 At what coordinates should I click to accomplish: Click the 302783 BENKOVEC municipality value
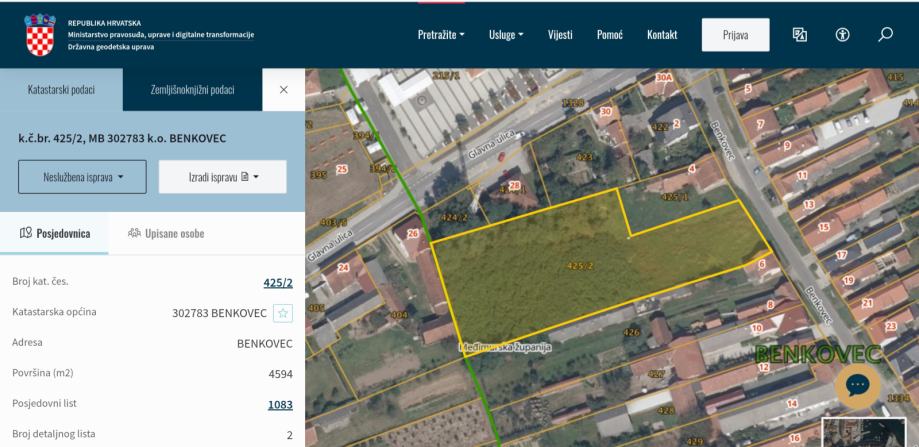219,313
